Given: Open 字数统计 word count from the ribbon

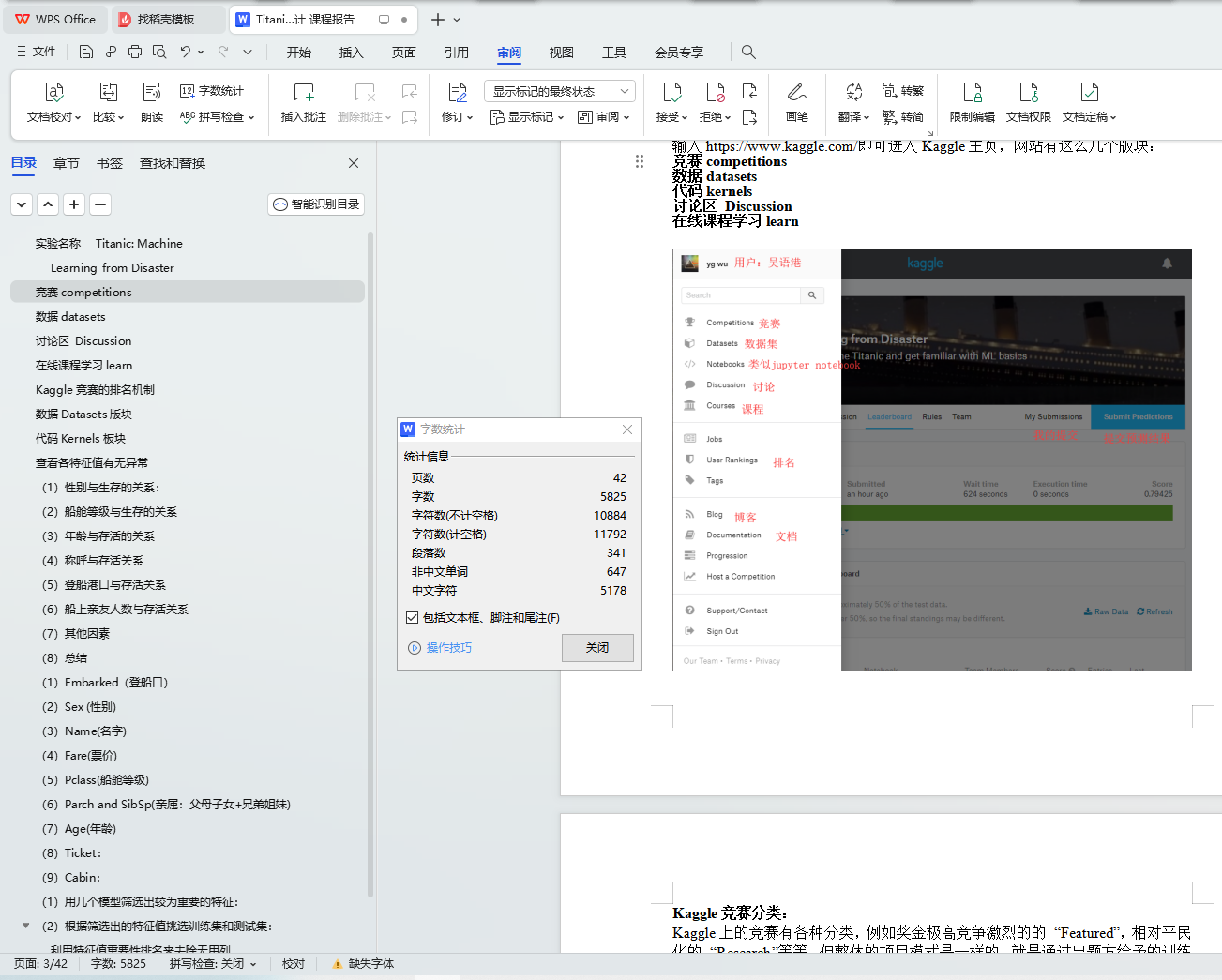Looking at the screenshot, I should [212, 91].
